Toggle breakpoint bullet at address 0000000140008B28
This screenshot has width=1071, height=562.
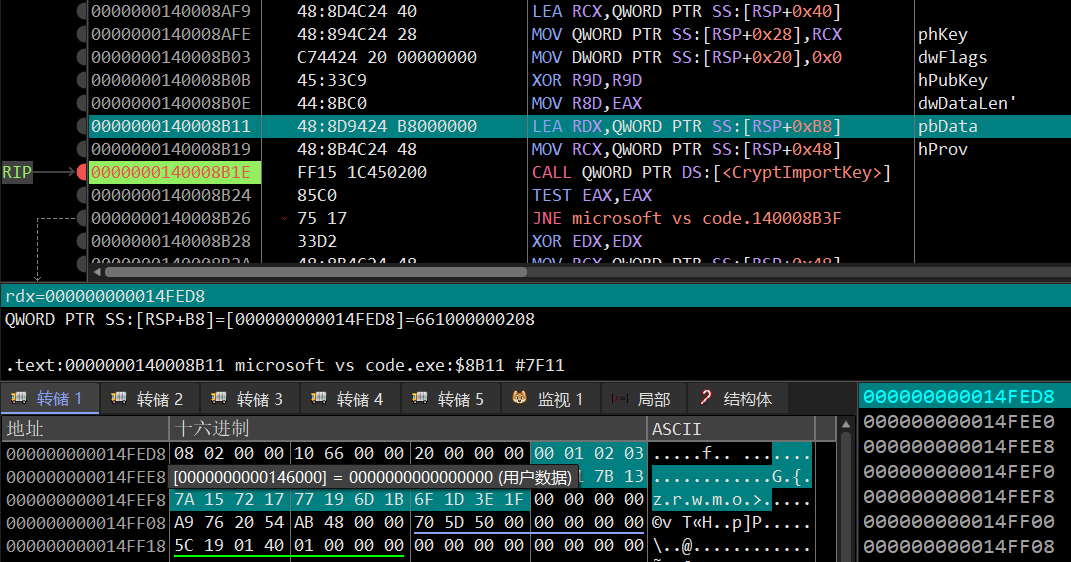[x=82, y=241]
